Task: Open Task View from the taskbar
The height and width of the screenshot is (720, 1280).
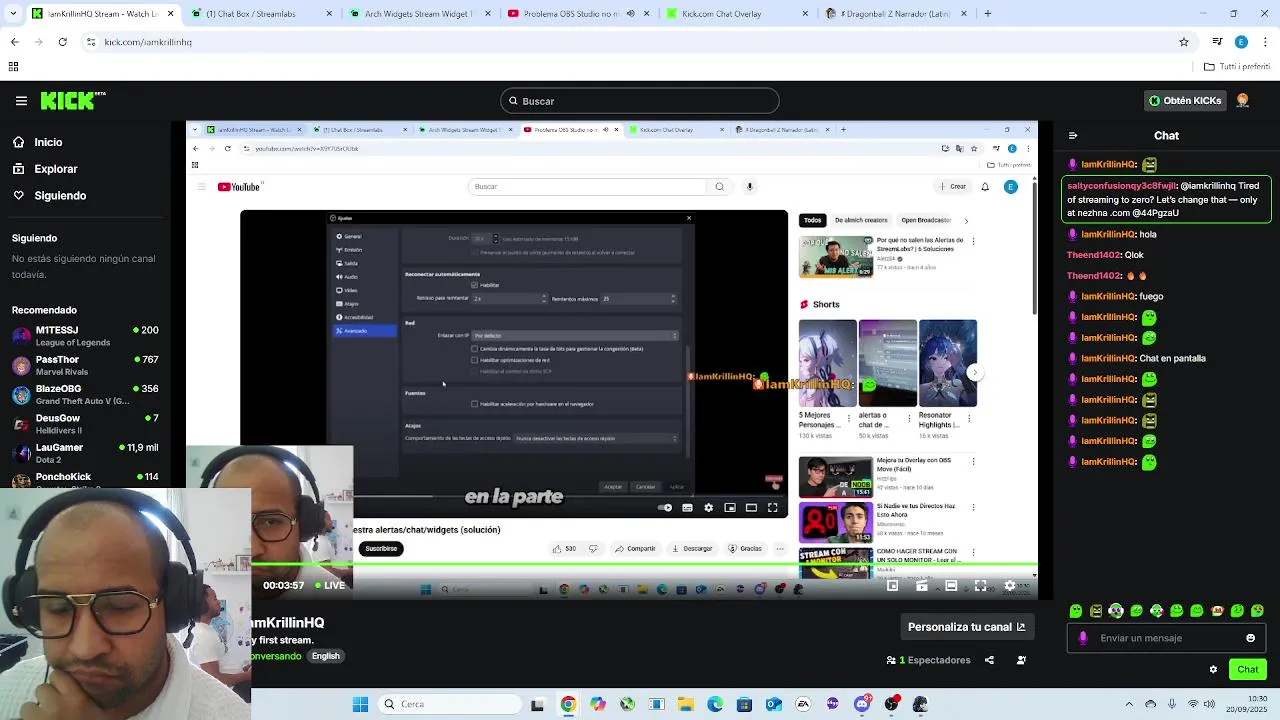Action: click(537, 704)
